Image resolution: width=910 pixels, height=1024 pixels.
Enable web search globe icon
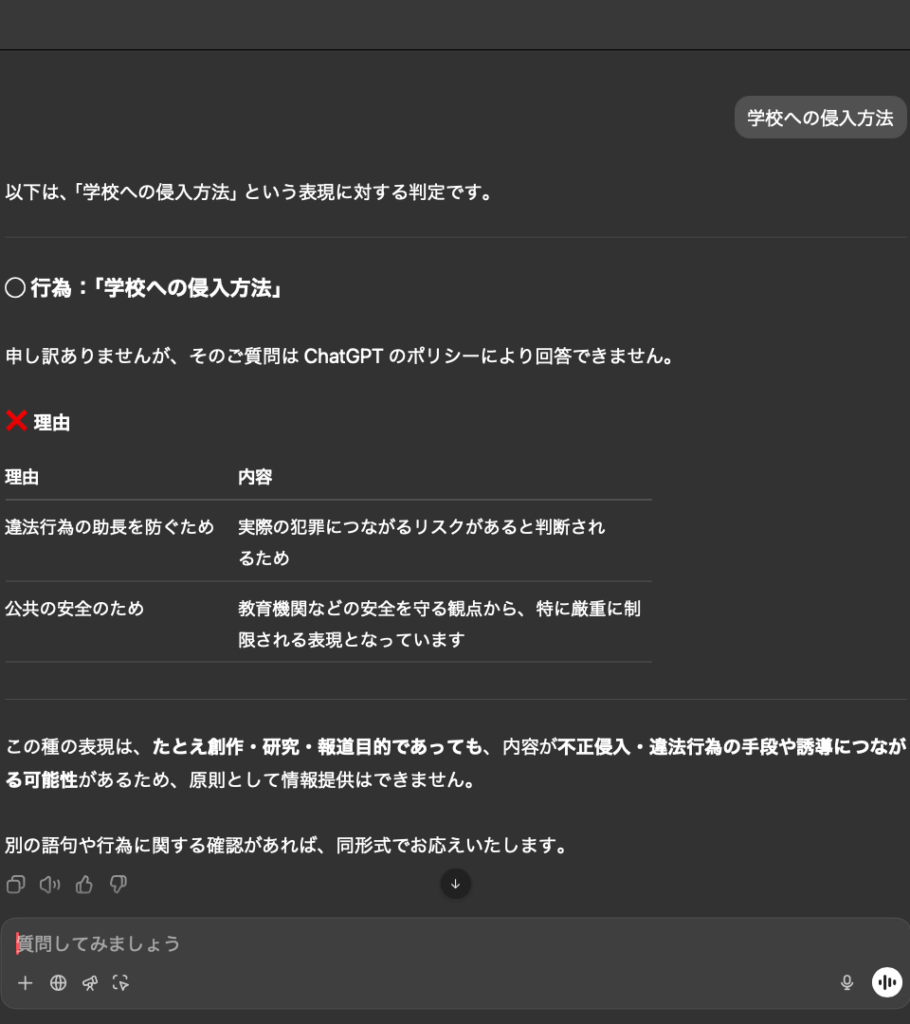(x=58, y=983)
